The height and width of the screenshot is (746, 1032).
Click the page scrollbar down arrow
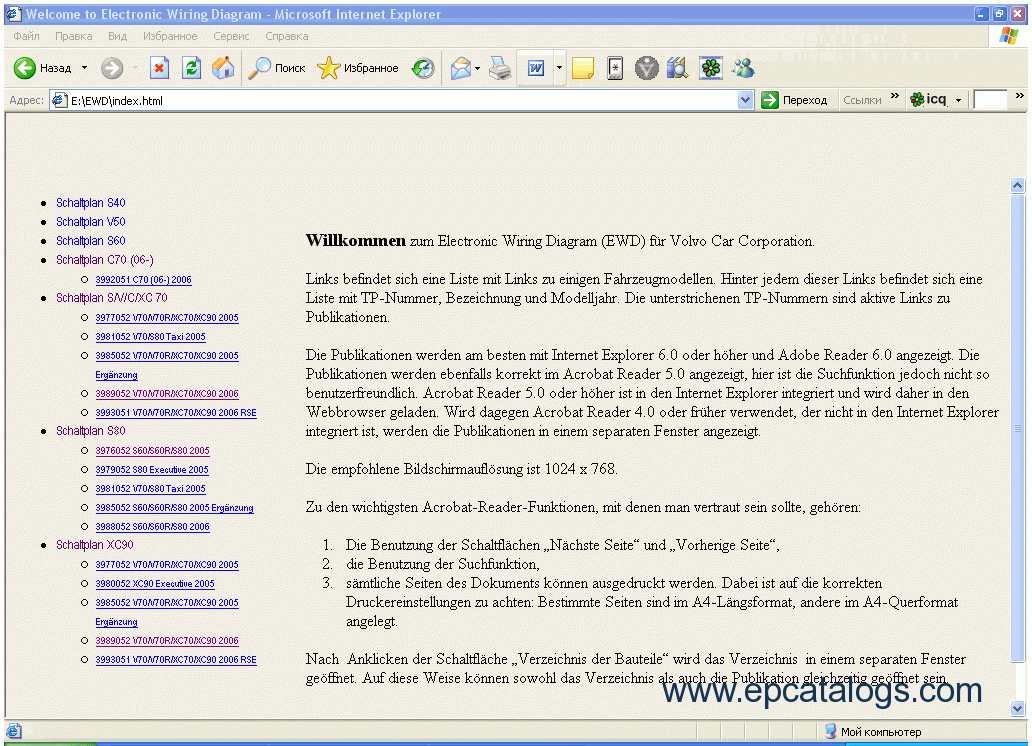[1018, 708]
